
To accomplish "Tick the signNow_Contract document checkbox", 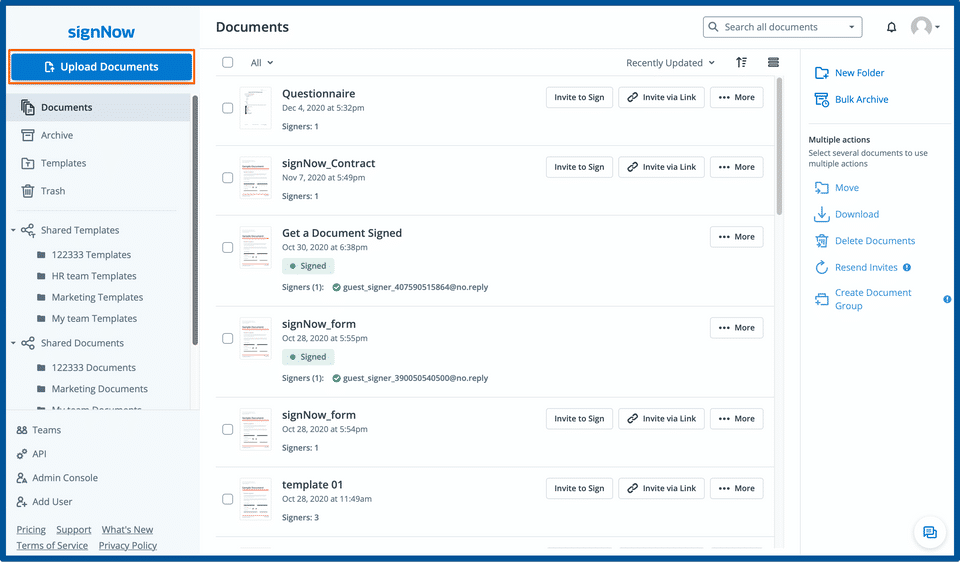I will 228,178.
